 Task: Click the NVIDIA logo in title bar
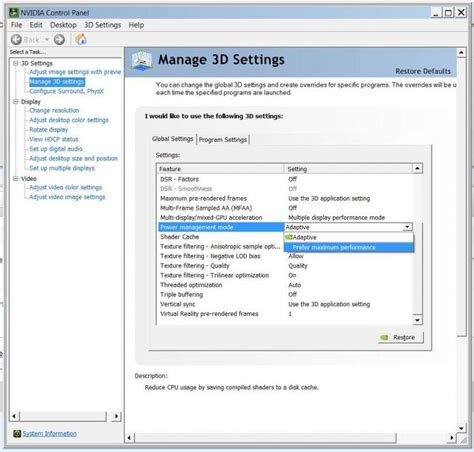14,13
